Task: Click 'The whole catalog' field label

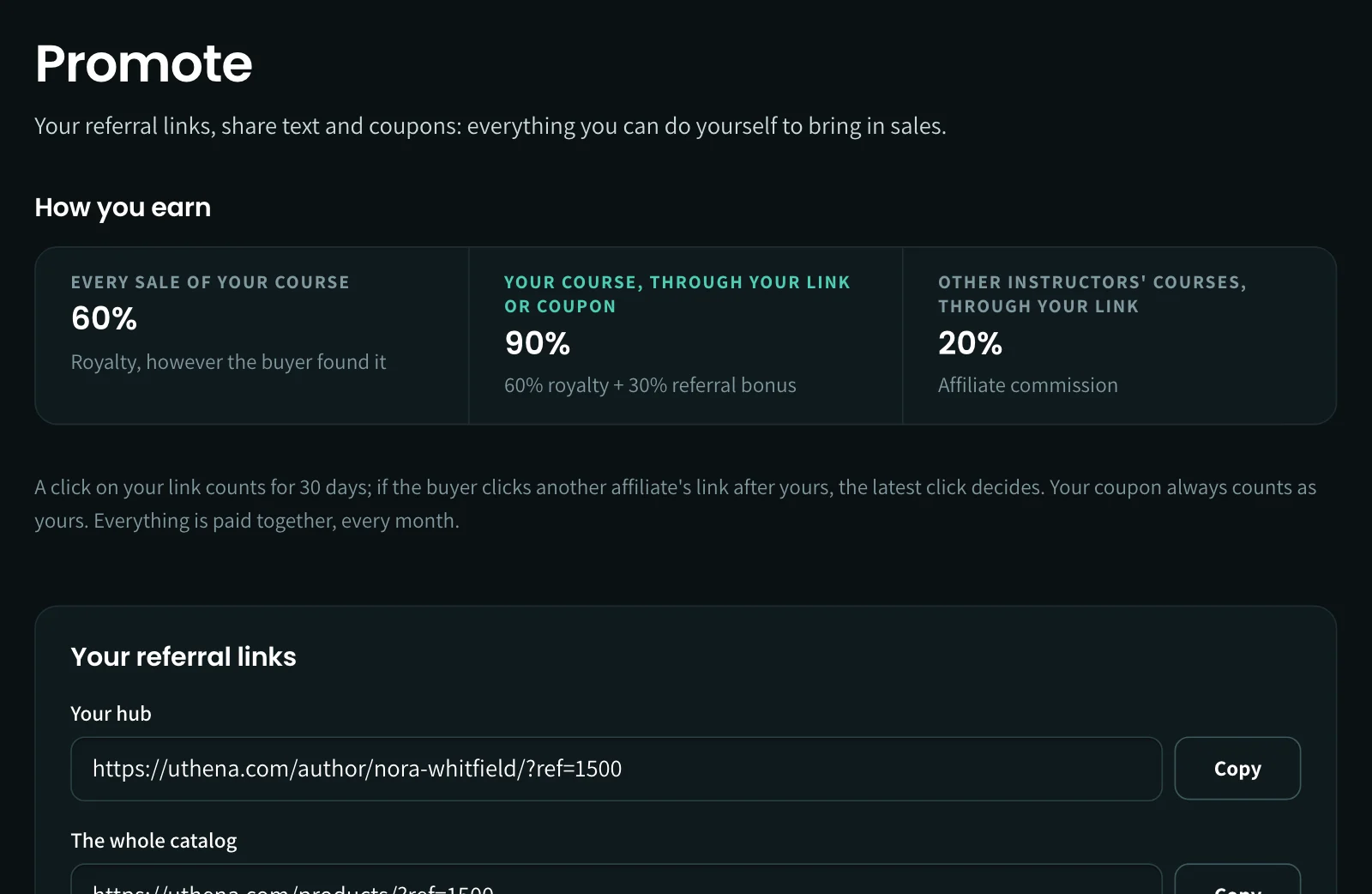Action: tap(153, 841)
